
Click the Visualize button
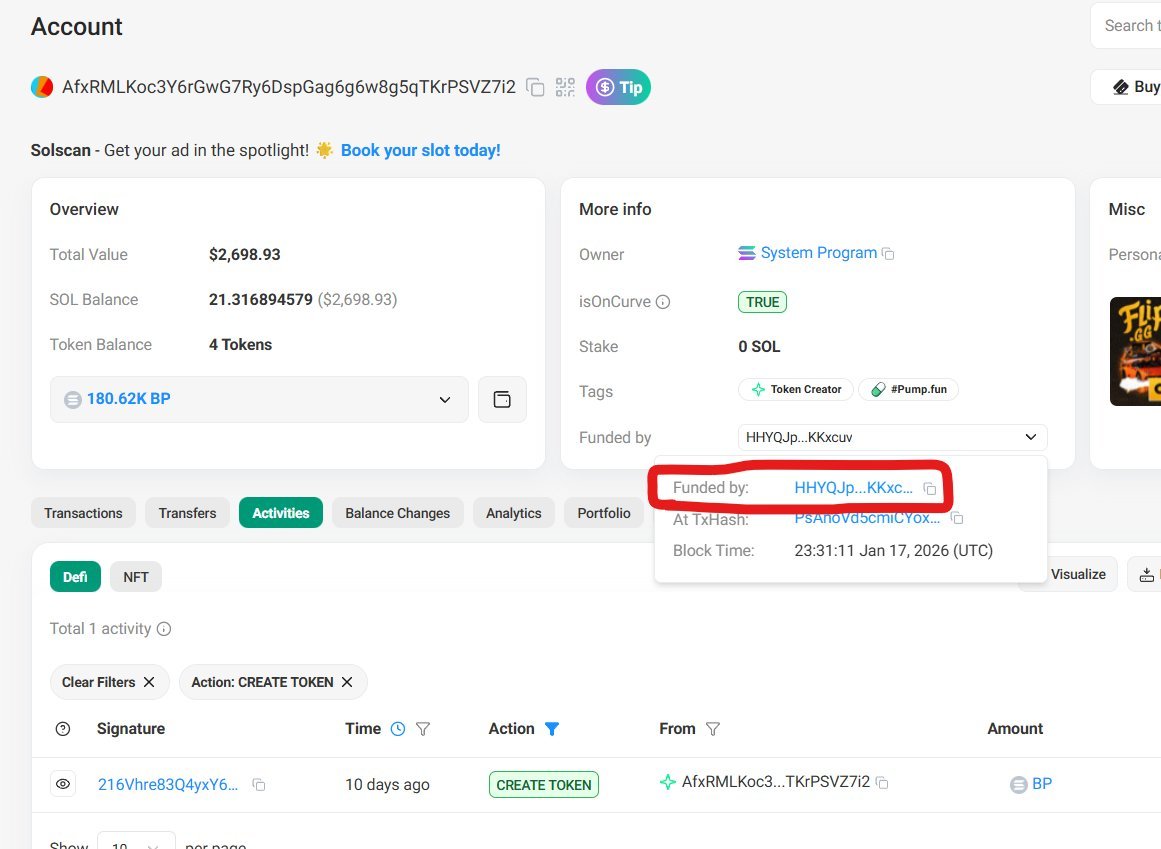coord(1078,573)
